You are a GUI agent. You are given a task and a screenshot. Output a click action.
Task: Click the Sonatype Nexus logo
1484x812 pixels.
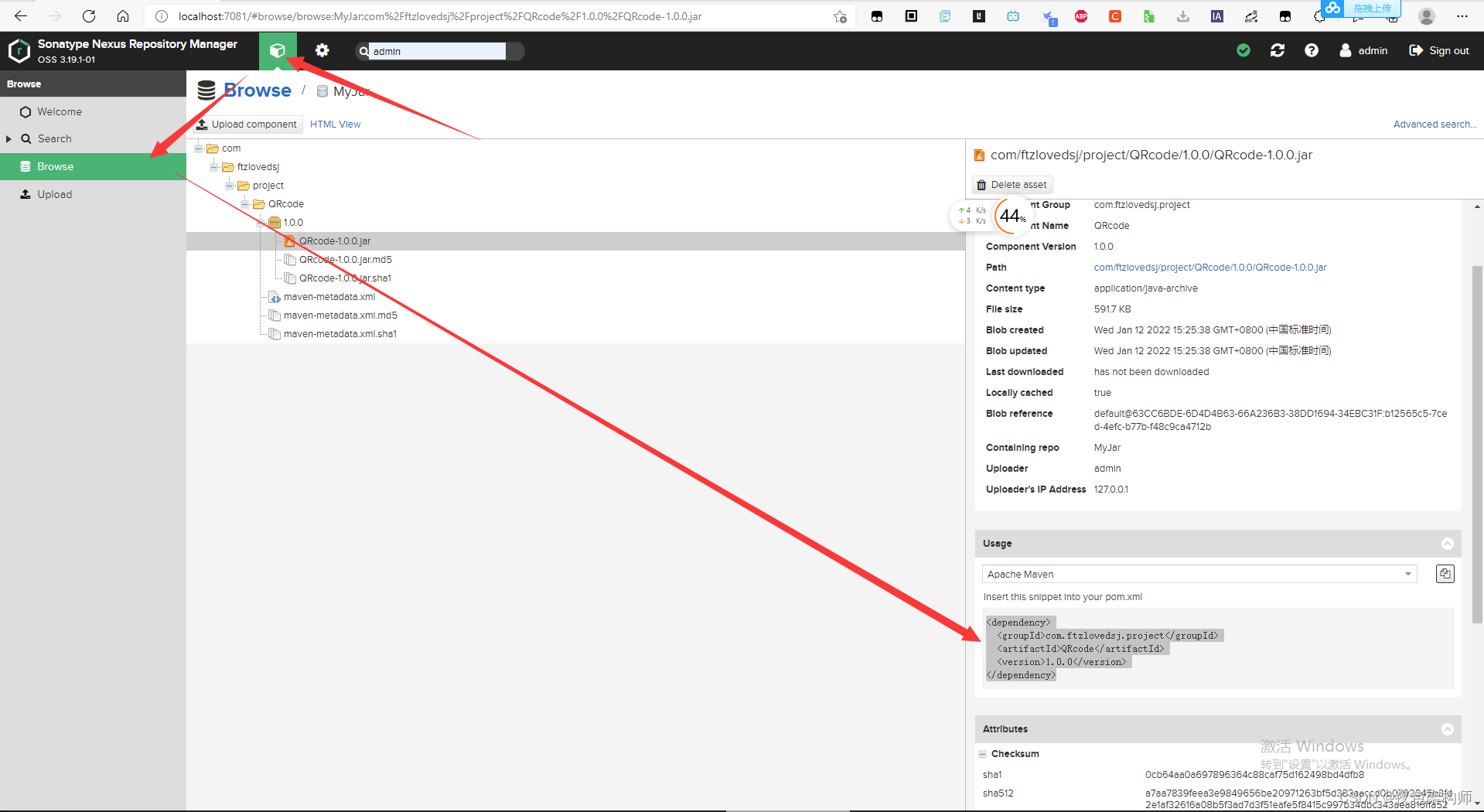(x=19, y=51)
